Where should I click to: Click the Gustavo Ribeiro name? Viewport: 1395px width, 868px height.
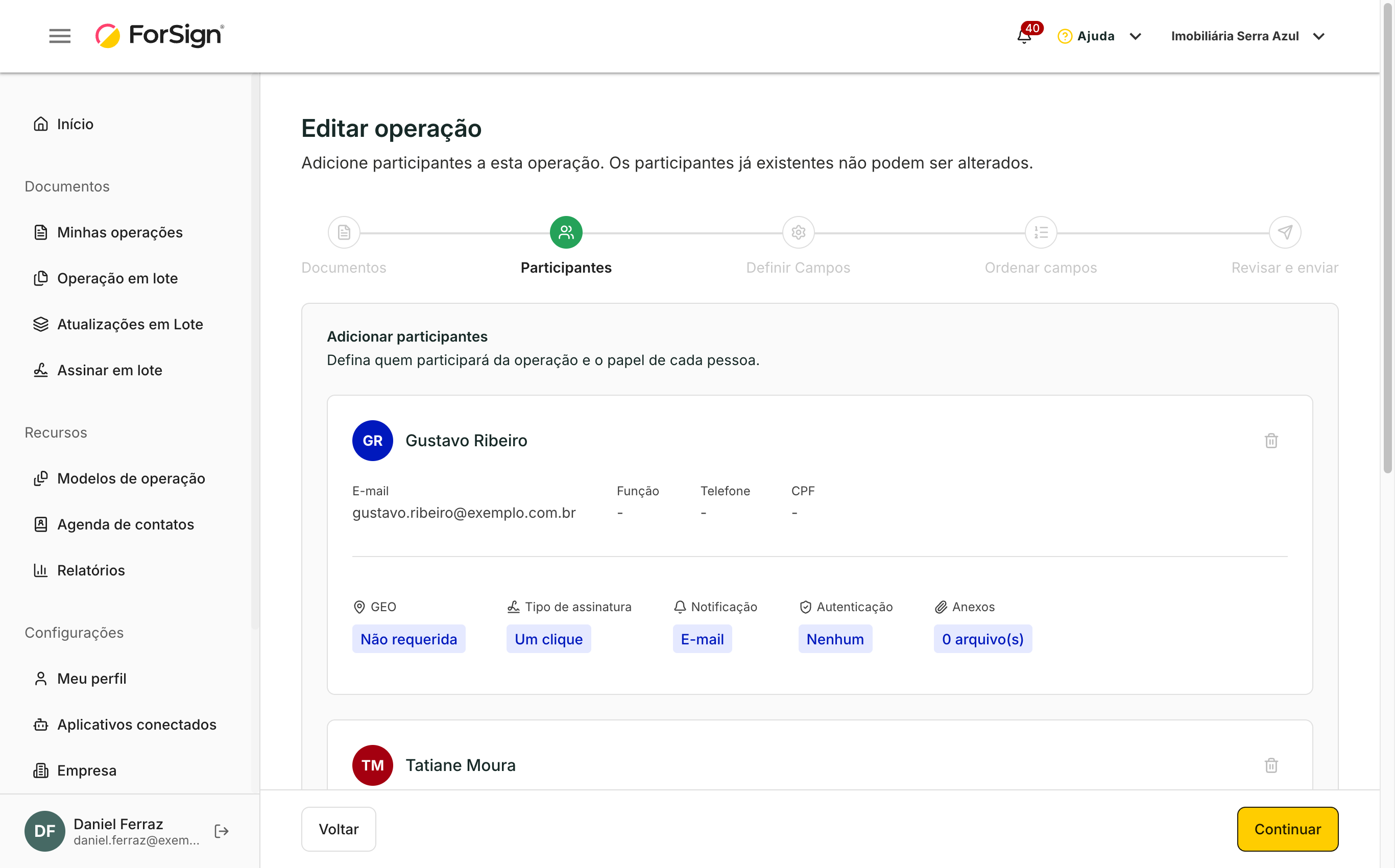click(466, 440)
